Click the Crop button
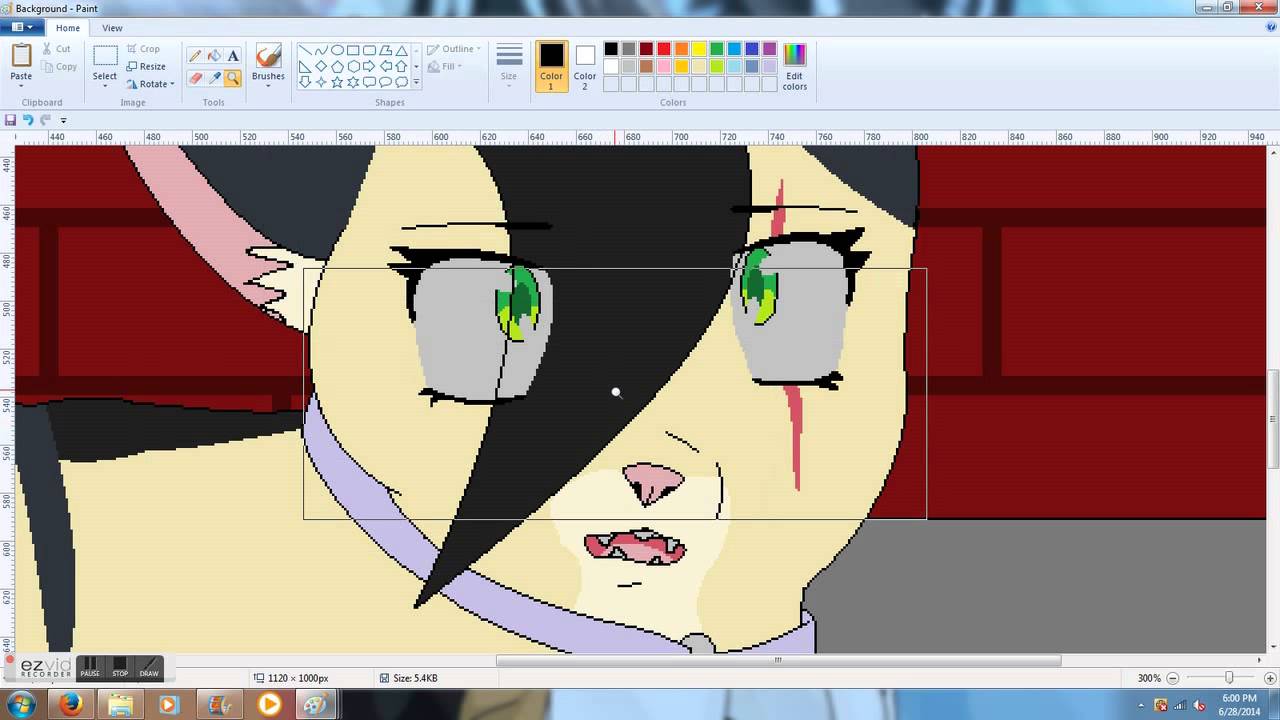The height and width of the screenshot is (720, 1280). click(142, 49)
